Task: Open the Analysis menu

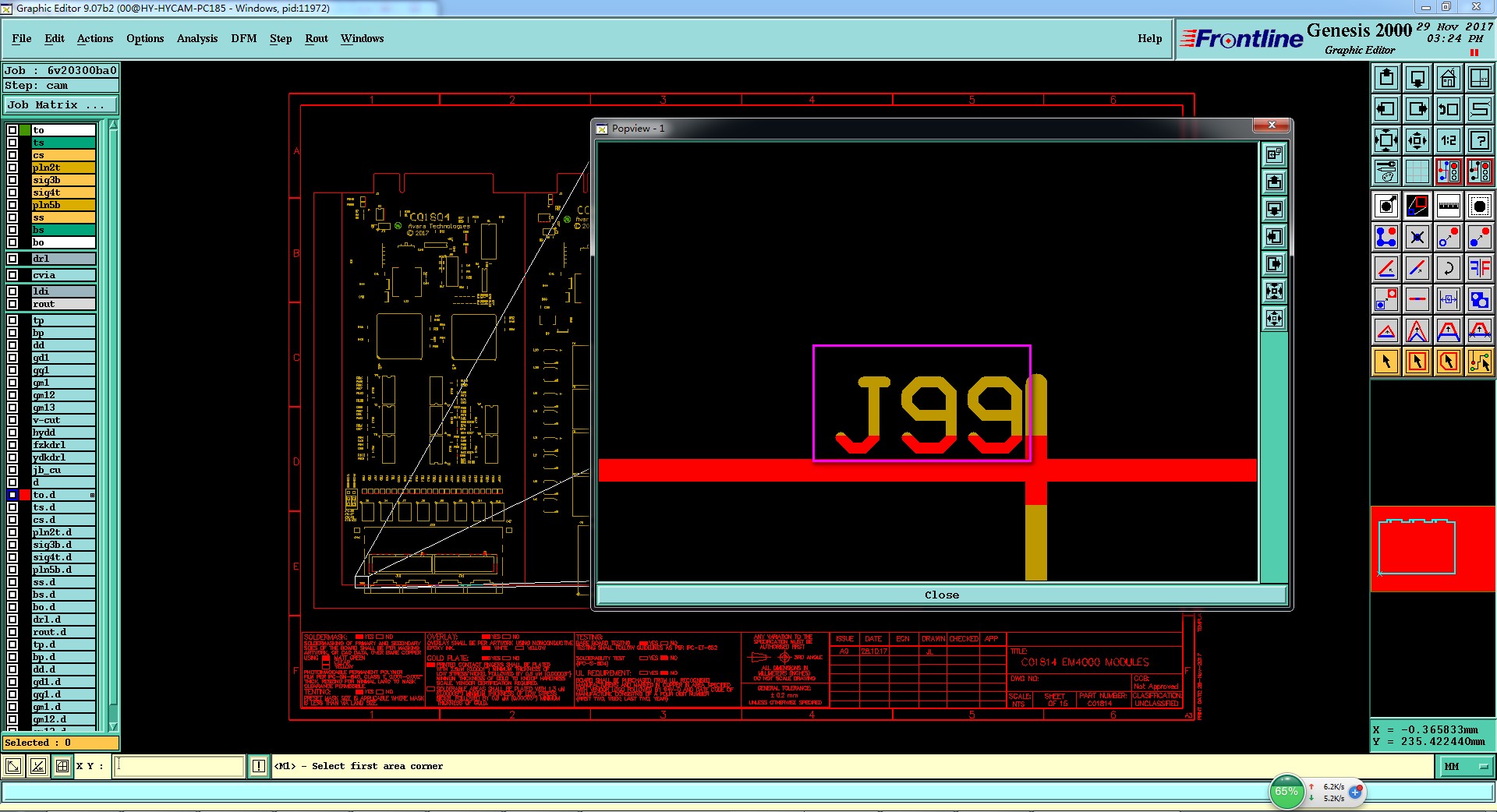Action: point(197,38)
